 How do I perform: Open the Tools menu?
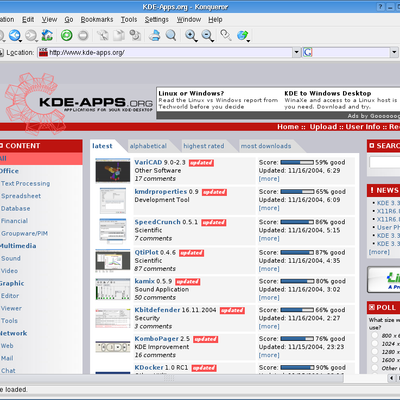pos(129,20)
